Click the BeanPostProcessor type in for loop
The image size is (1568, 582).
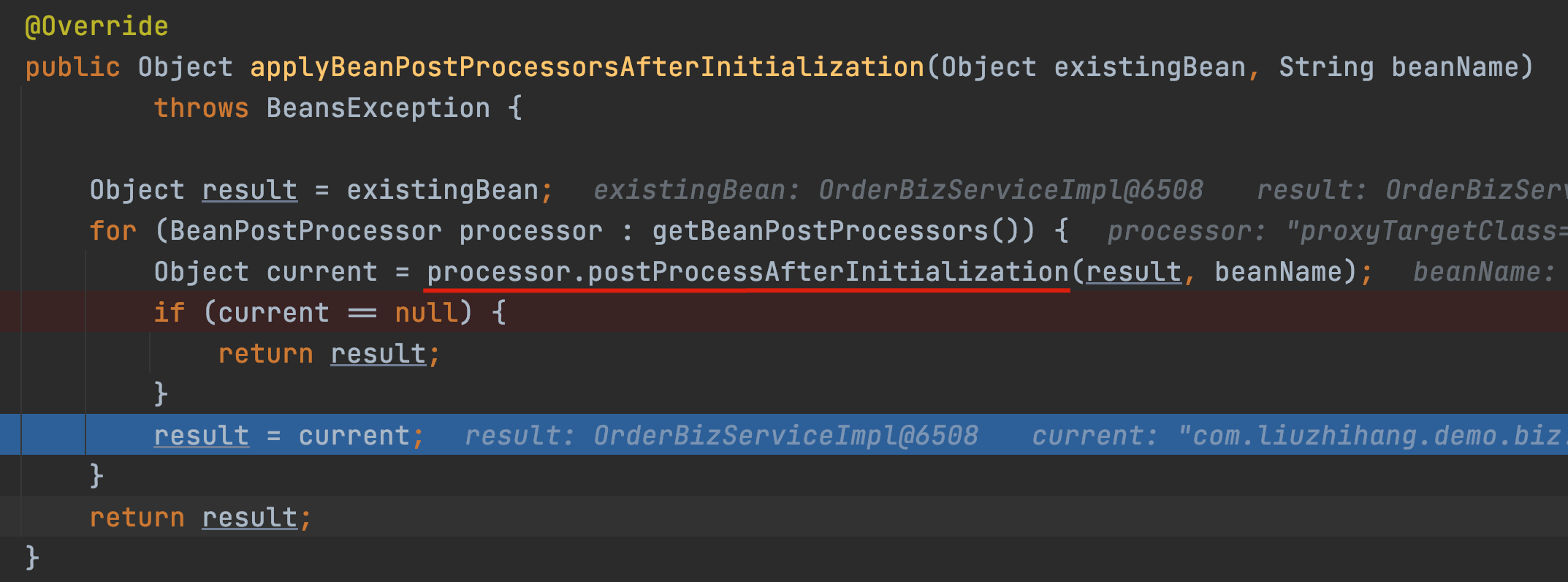point(306,231)
